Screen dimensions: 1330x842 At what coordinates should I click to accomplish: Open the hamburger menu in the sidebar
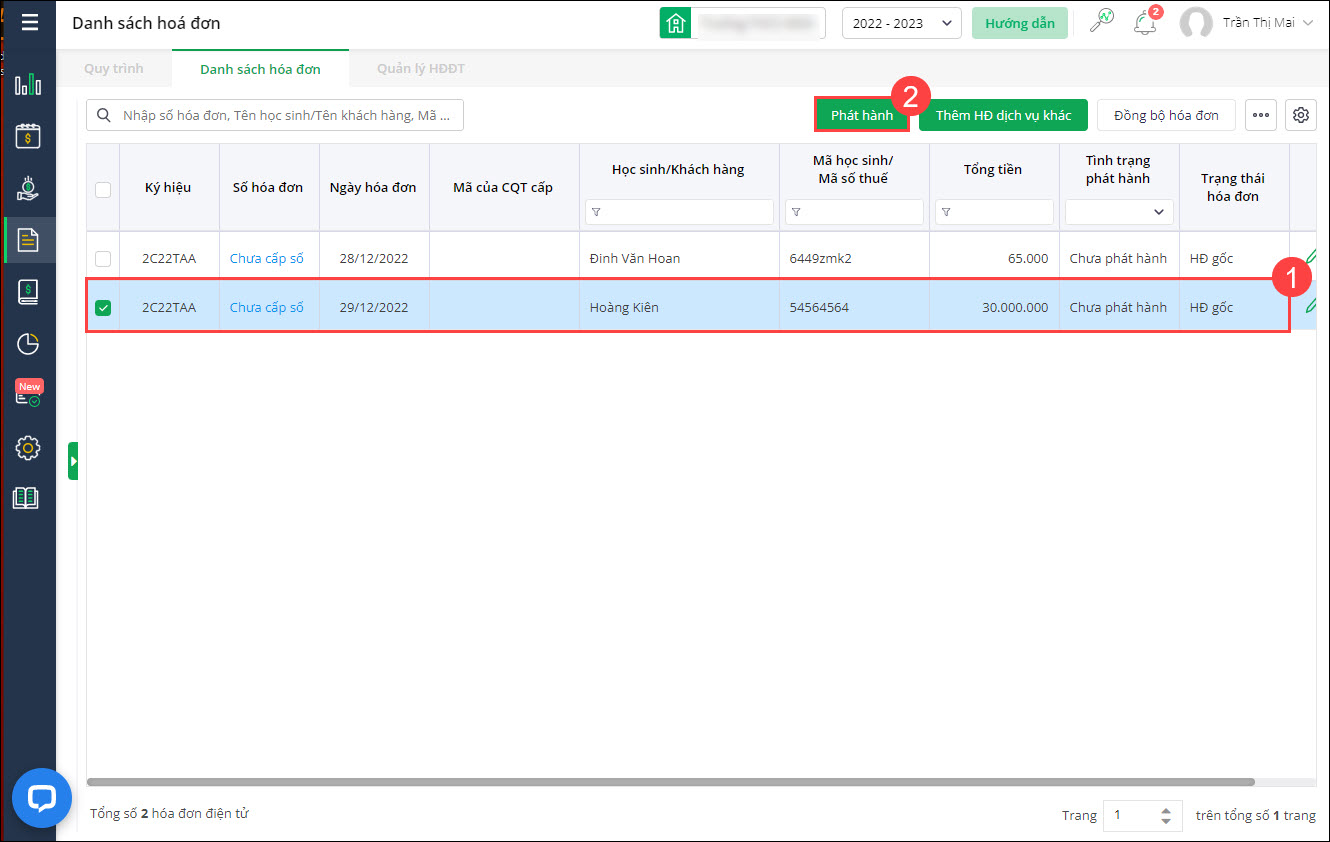point(29,22)
